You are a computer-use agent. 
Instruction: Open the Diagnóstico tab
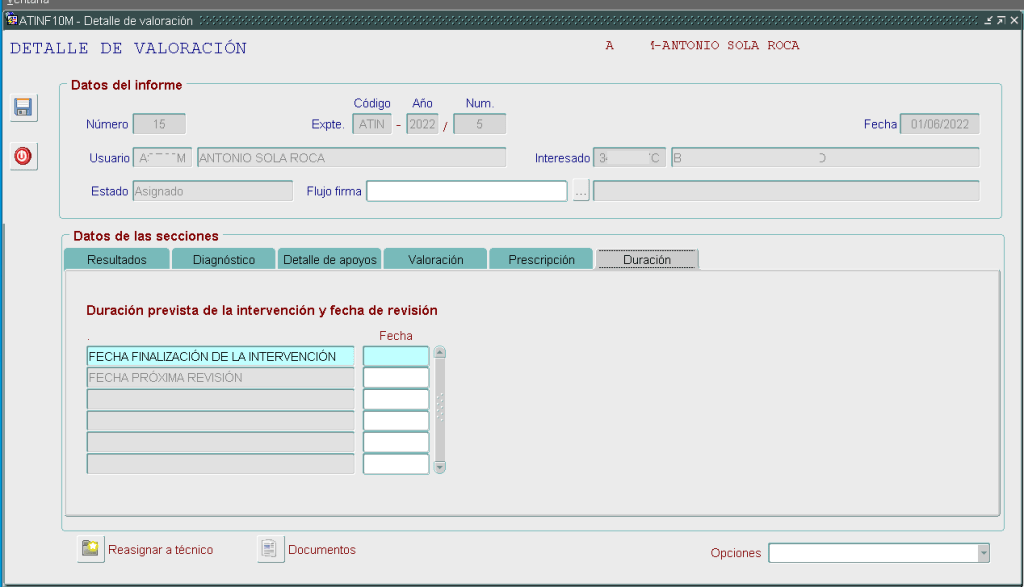coord(222,260)
